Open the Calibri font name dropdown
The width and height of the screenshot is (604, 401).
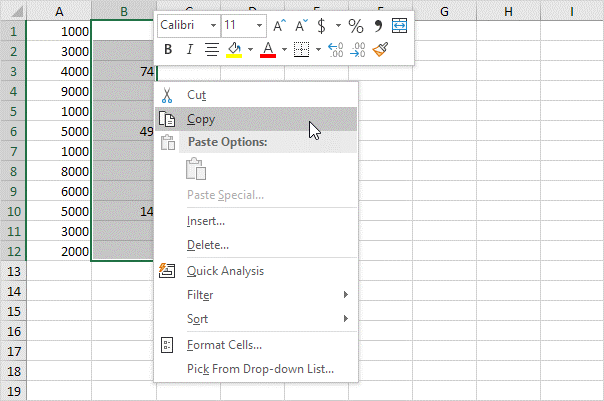coord(212,25)
